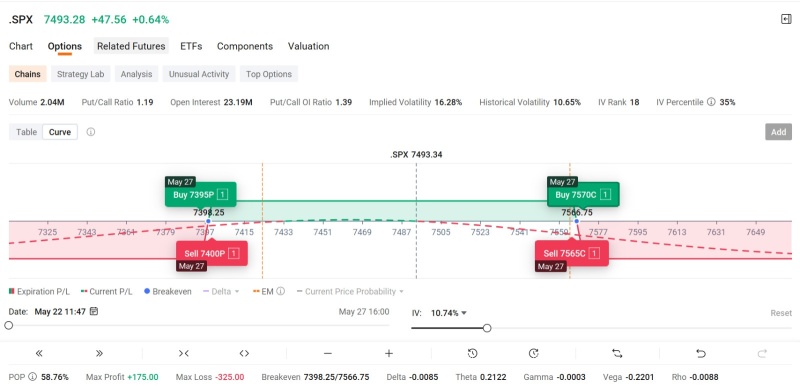Click the EM info icon
This screenshot has height=387, width=800.
(x=281, y=292)
